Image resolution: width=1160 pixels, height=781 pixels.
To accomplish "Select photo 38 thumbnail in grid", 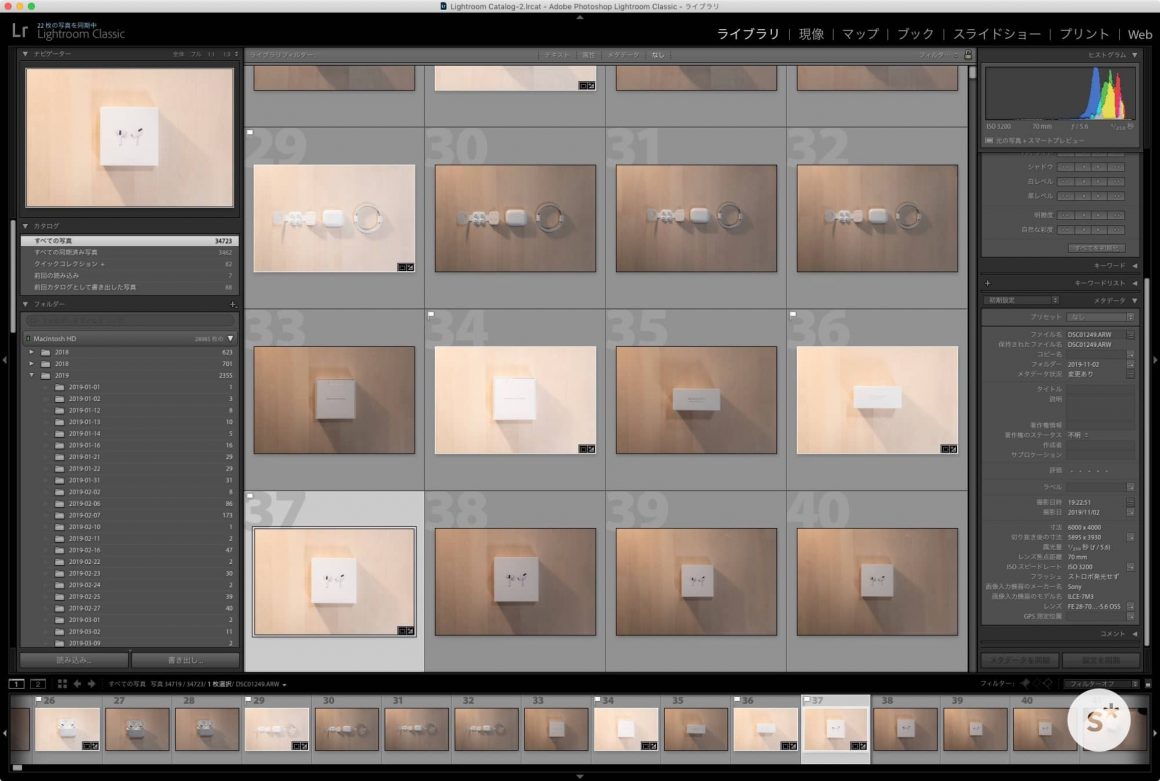I will click(515, 581).
